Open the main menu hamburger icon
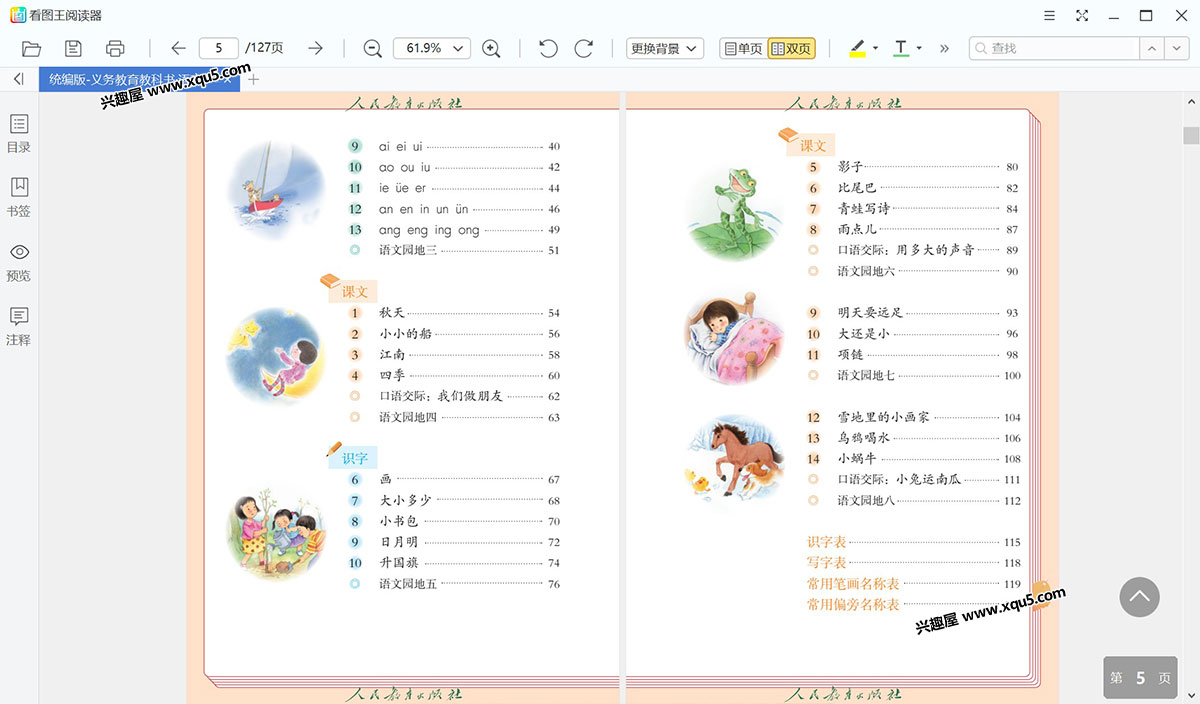1200x704 pixels. tap(1049, 15)
